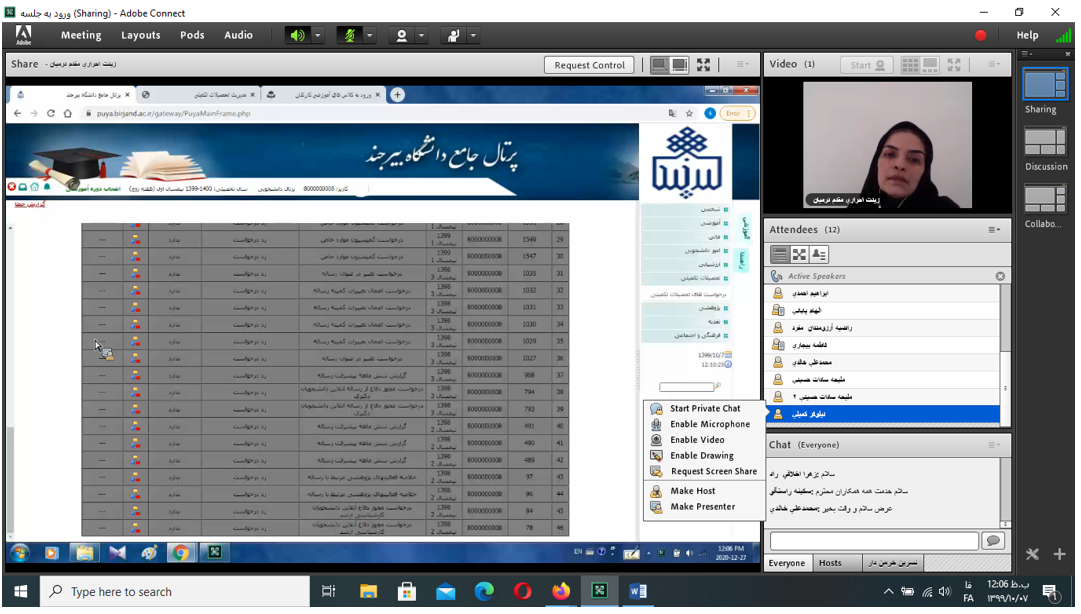Add a new layout with plus icon
Image resolution: width=1081 pixels, height=614 pixels.
pos(1060,554)
